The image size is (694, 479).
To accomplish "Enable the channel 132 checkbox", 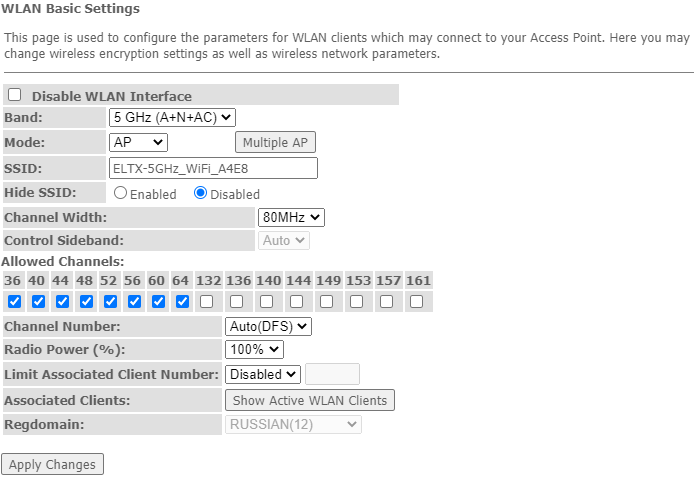I will pyautogui.click(x=206, y=301).
